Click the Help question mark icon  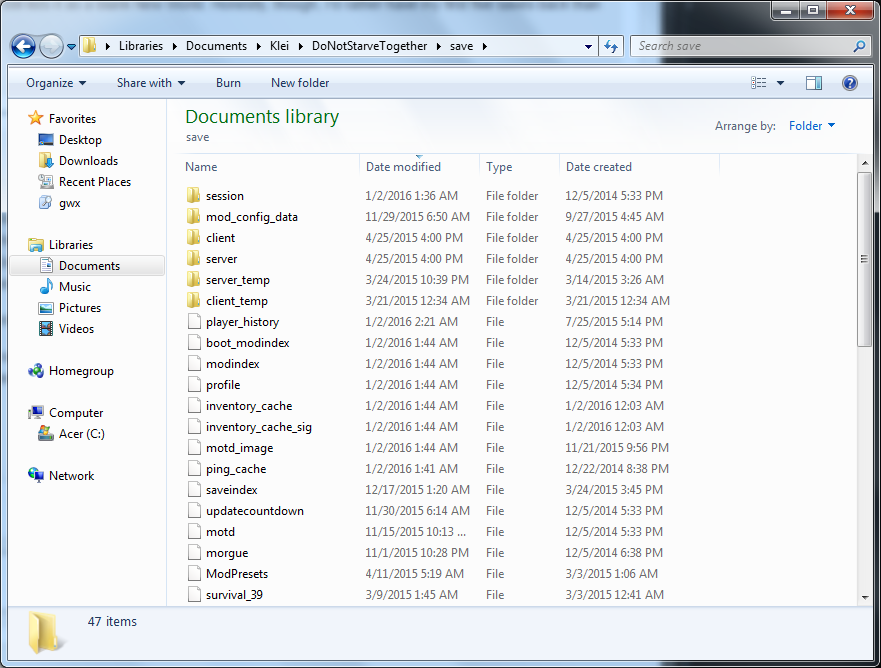point(850,83)
